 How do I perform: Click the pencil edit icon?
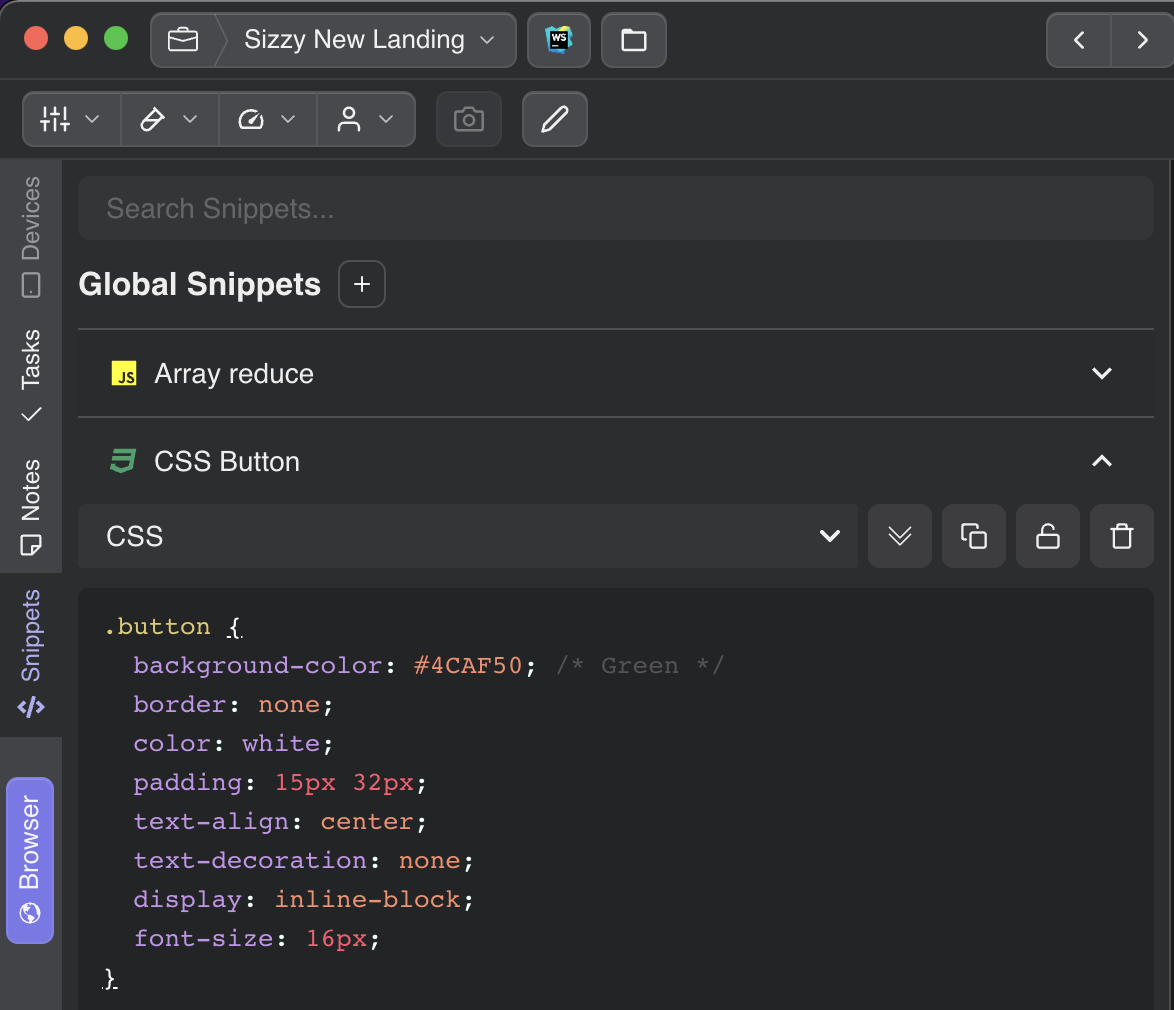[x=554, y=120]
